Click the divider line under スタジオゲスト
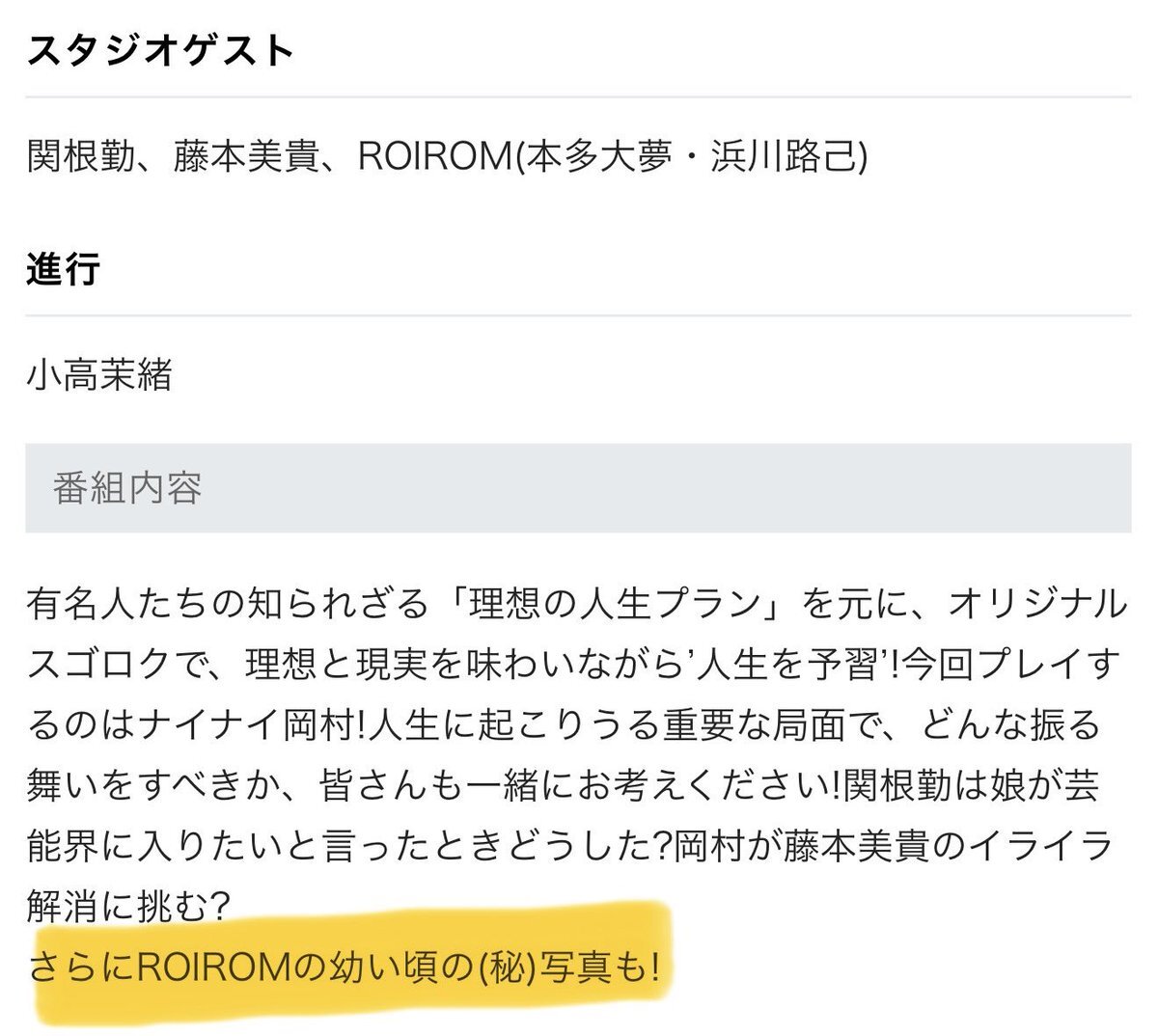The width and height of the screenshot is (1158, 1036). (578, 97)
